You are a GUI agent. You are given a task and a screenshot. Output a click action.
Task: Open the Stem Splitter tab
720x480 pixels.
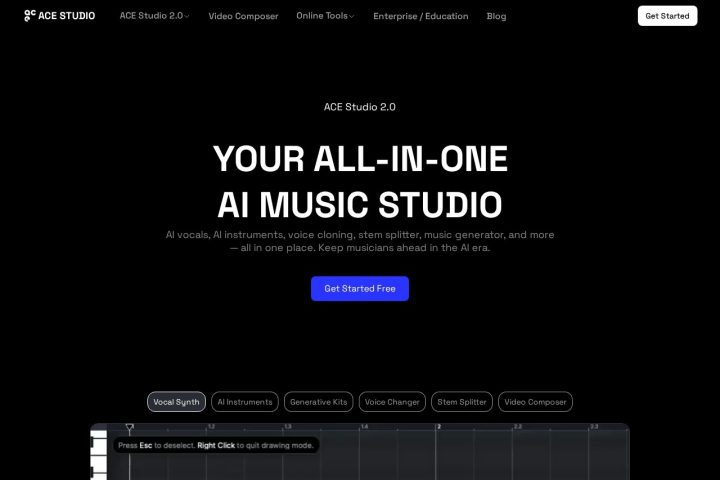[x=462, y=402]
